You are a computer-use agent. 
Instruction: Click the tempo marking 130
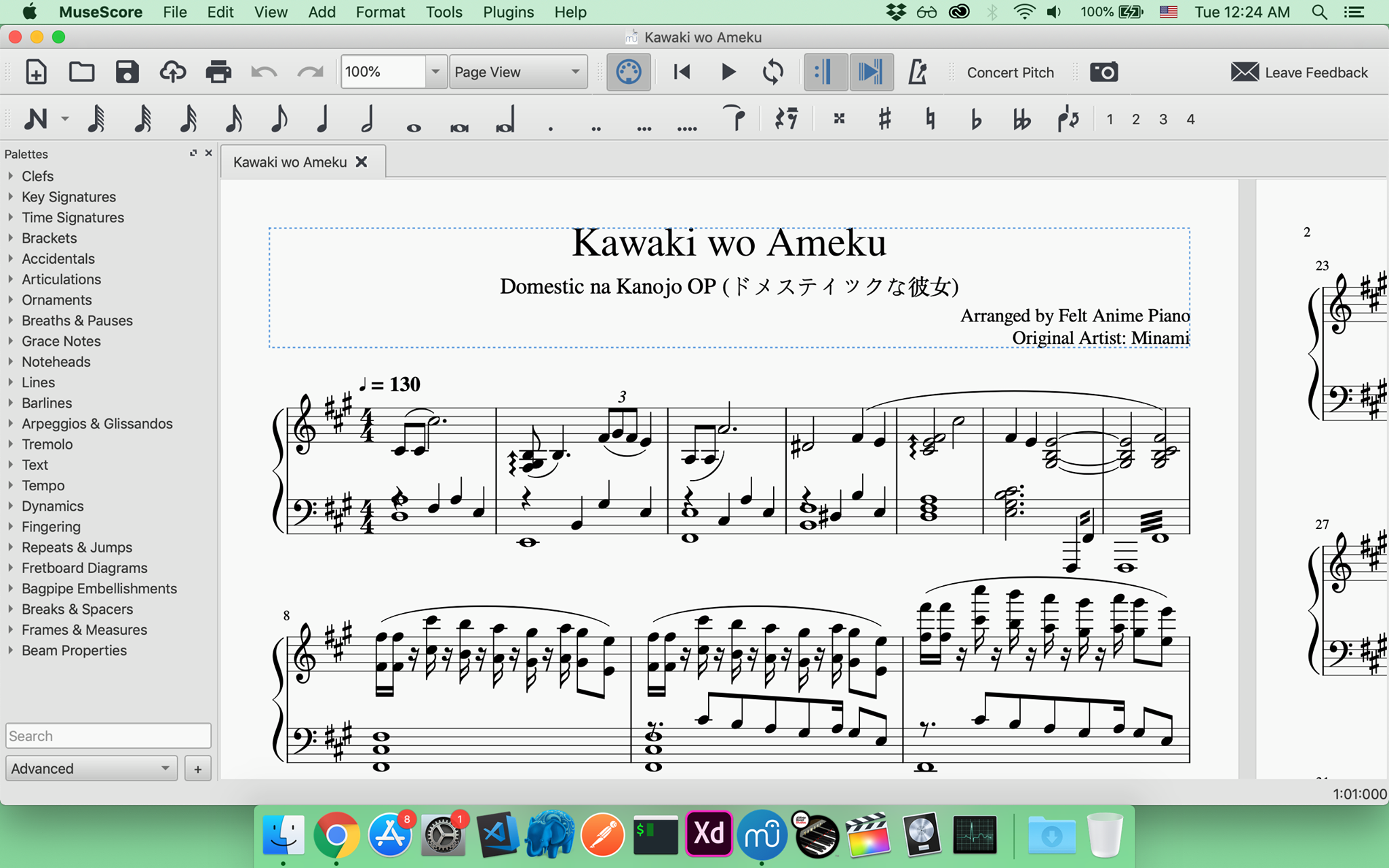[389, 384]
